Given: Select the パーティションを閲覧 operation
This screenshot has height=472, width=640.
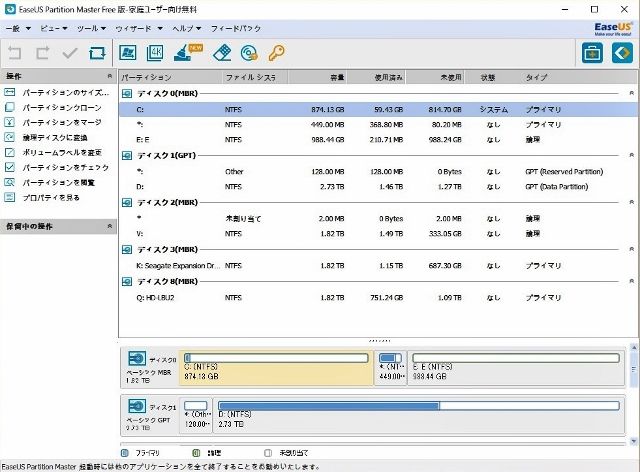Looking at the screenshot, I should (x=50, y=183).
